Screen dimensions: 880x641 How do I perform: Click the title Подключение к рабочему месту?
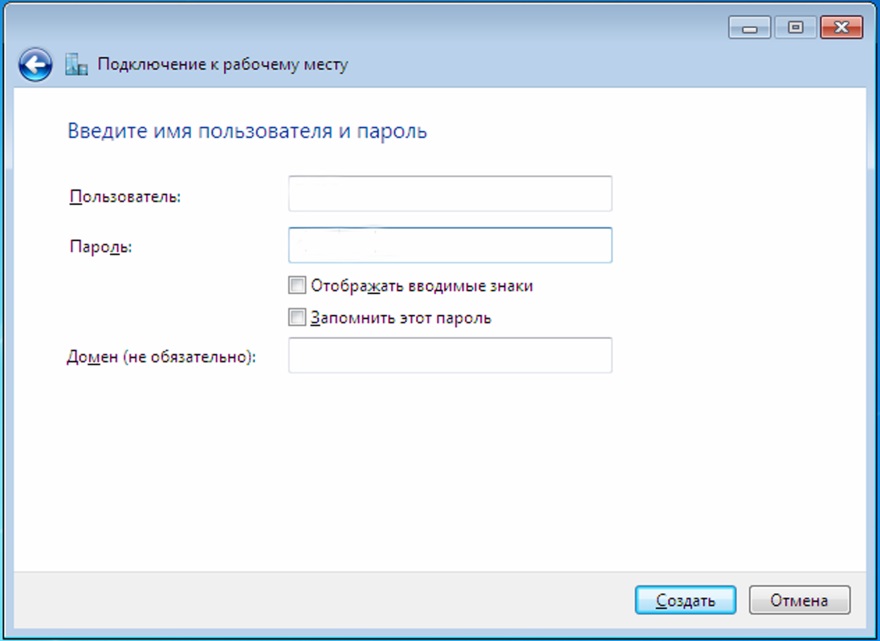click(x=222, y=66)
